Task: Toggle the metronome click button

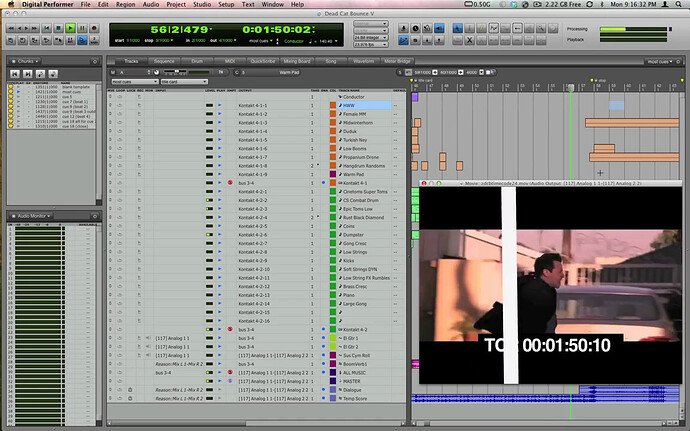Action: [403, 28]
